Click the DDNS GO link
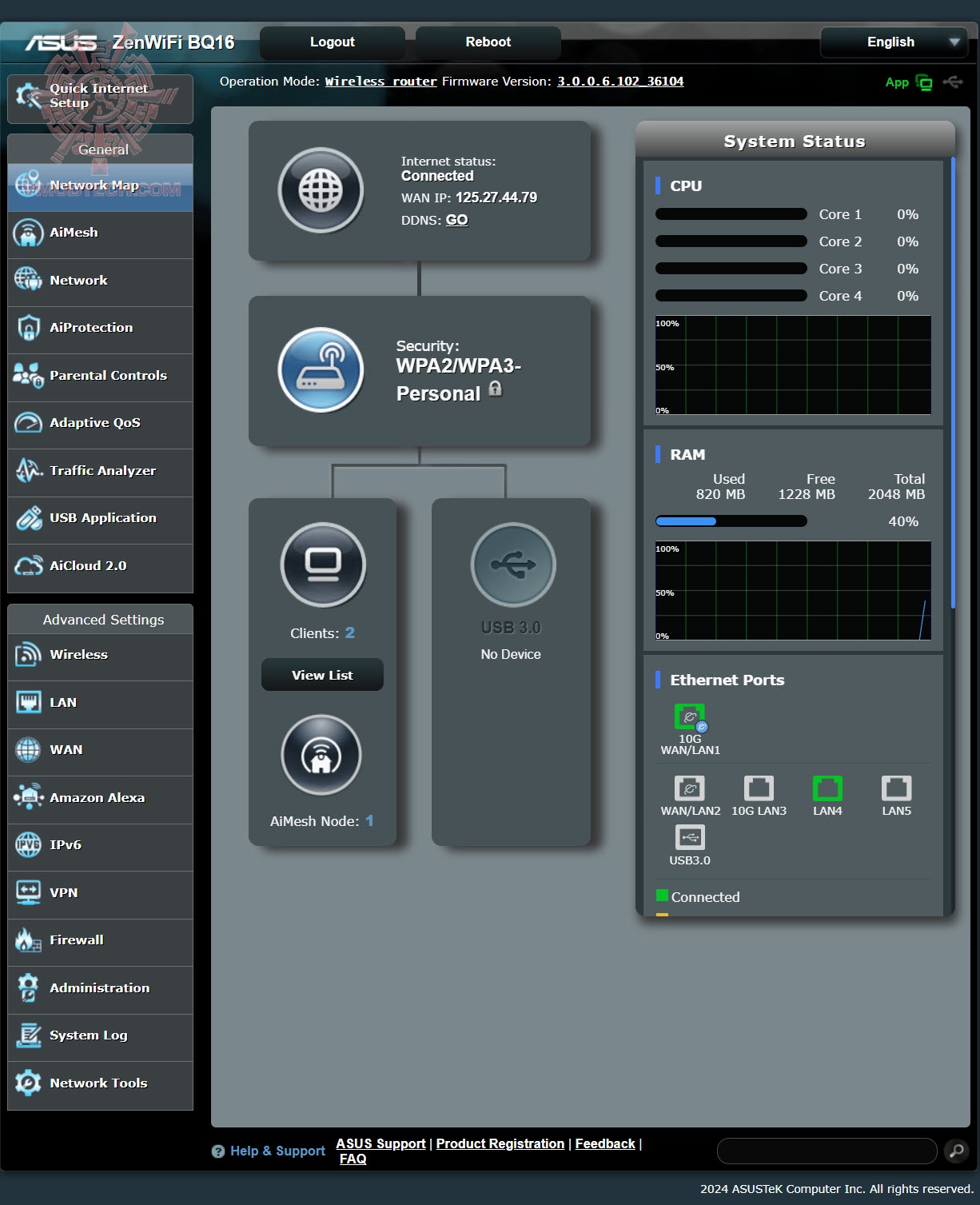The width and height of the screenshot is (980, 1205). pos(456,219)
